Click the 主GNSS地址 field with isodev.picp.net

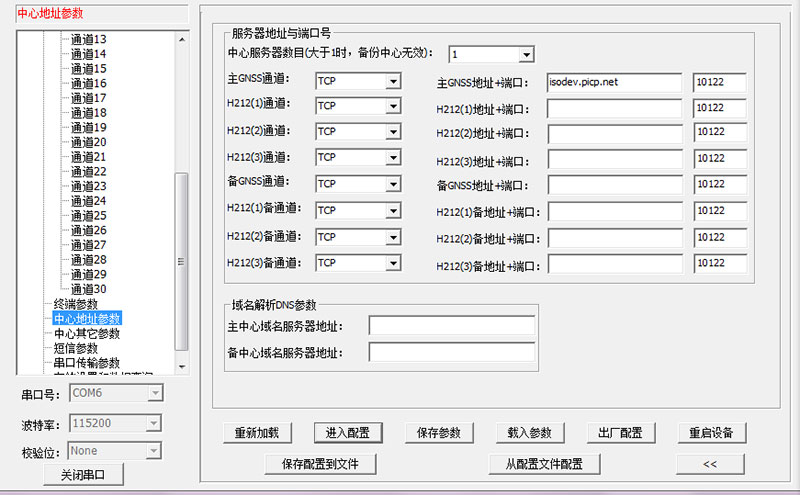pyautogui.click(x=614, y=83)
